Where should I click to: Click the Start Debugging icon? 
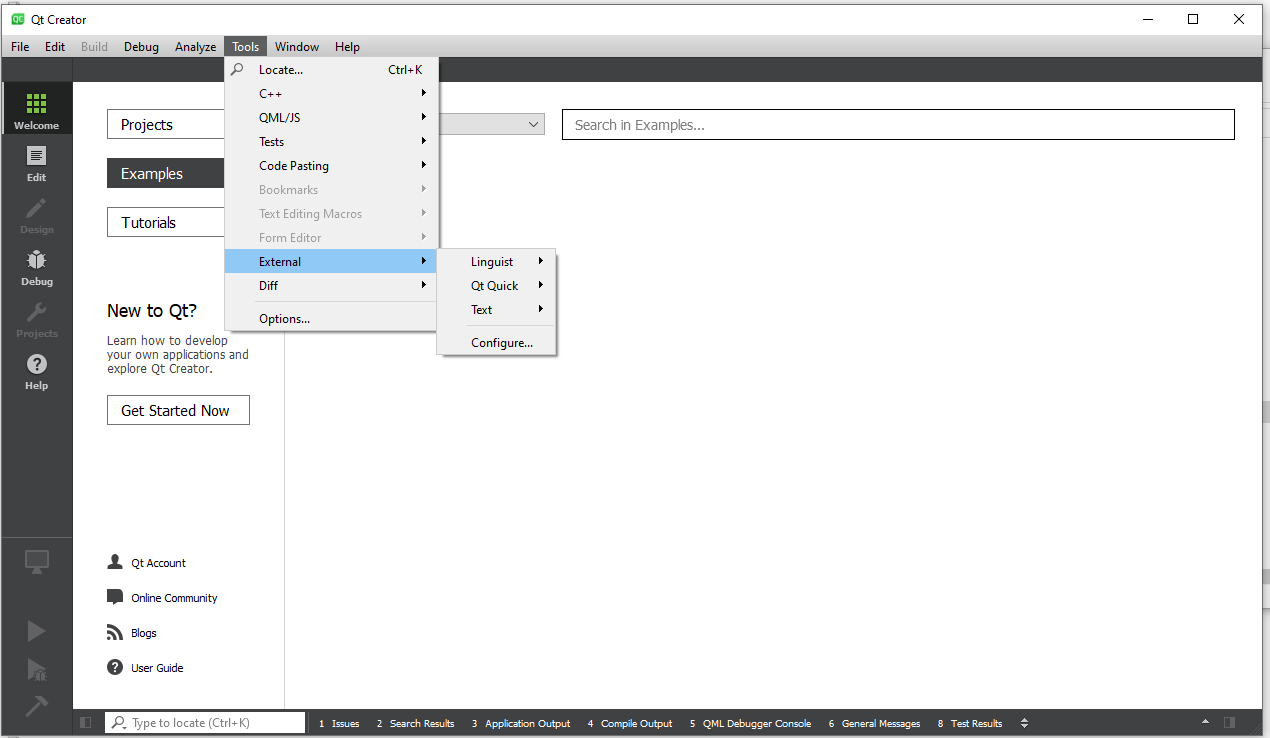[x=36, y=669]
